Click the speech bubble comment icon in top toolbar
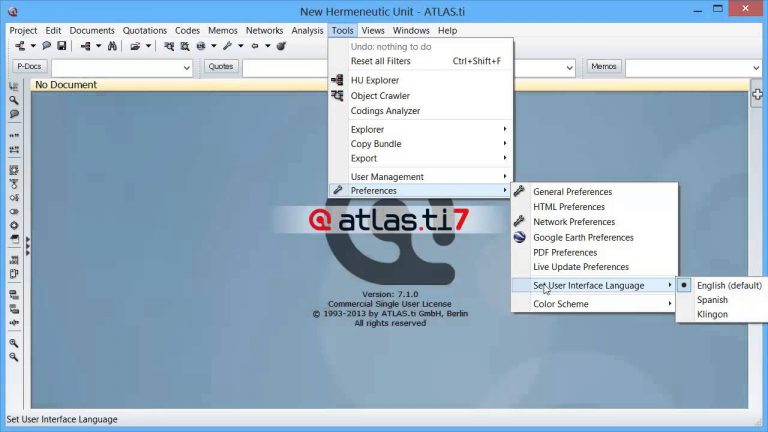The image size is (768, 432). [47, 46]
